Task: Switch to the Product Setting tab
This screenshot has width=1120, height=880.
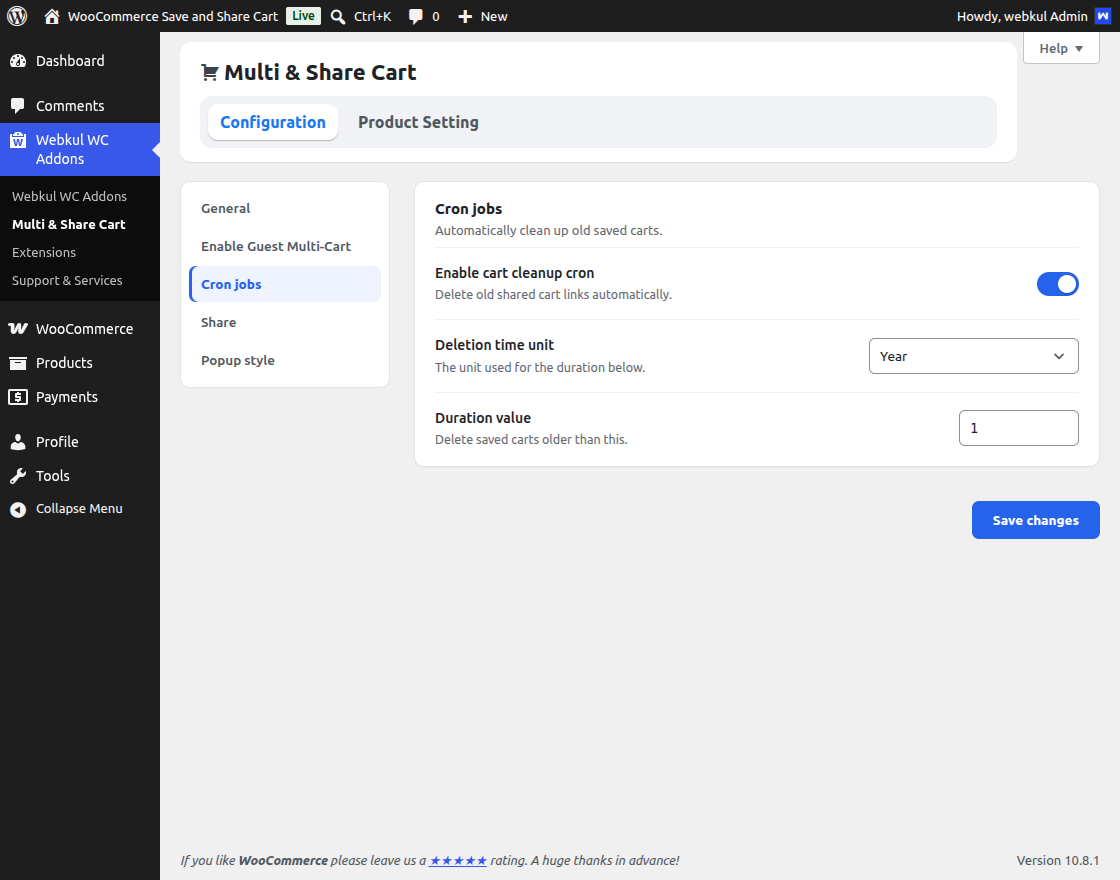Action: pyautogui.click(x=418, y=122)
